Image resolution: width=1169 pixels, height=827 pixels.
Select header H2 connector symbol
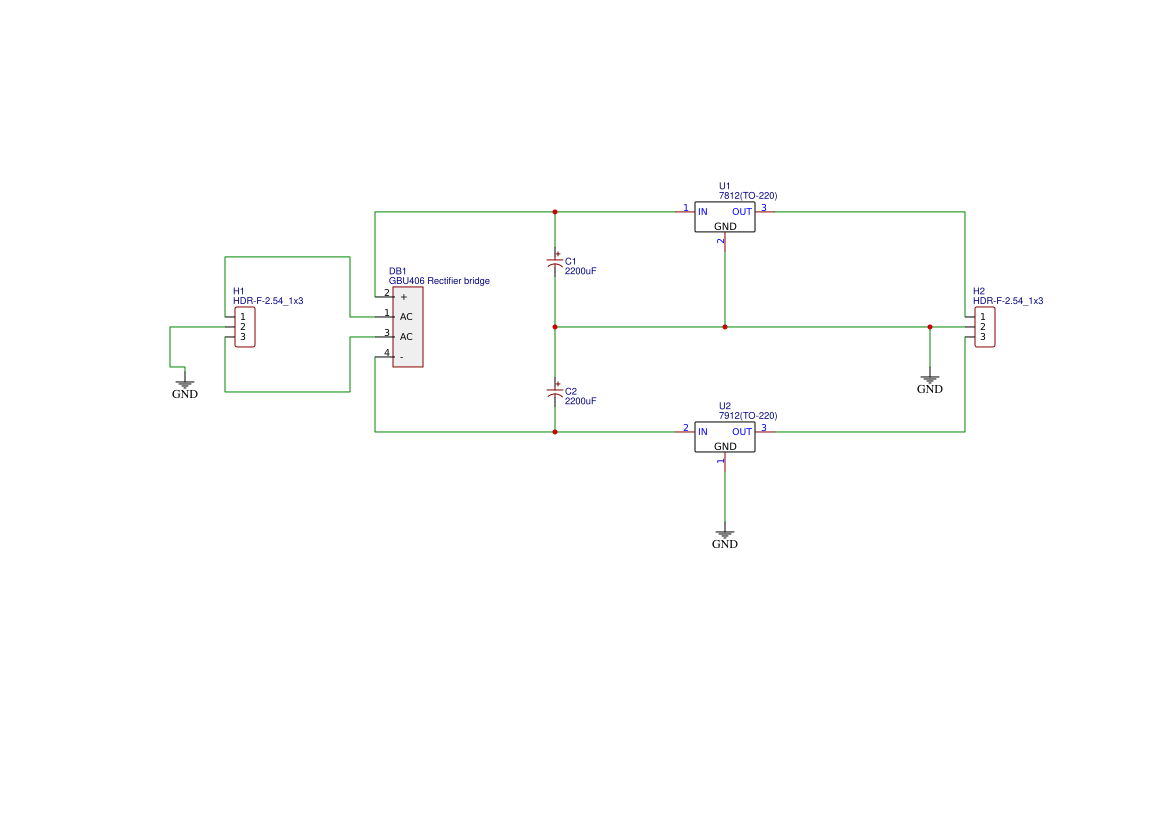pyautogui.click(x=985, y=327)
